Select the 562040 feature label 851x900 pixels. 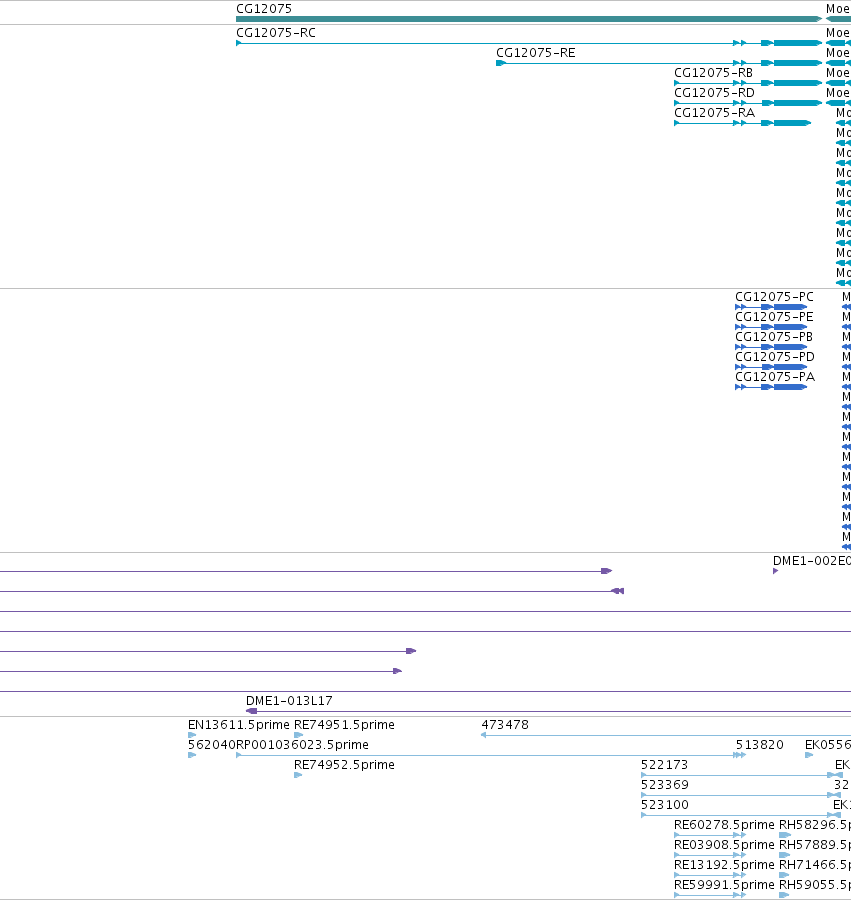point(212,745)
